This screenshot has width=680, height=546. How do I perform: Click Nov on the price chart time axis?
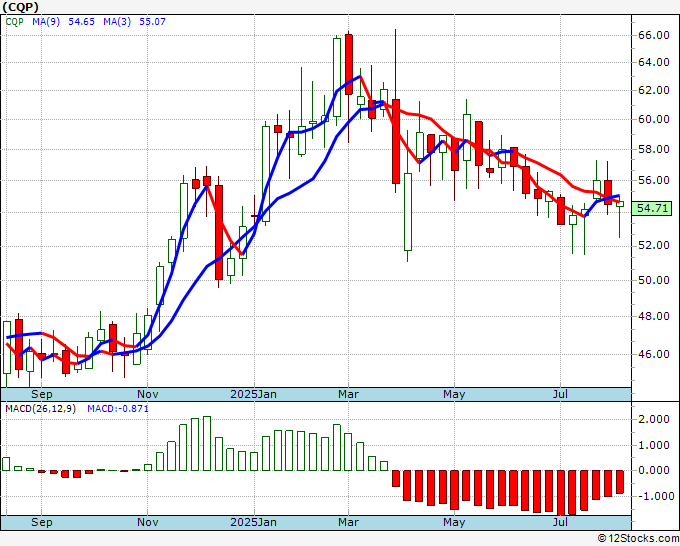147,394
